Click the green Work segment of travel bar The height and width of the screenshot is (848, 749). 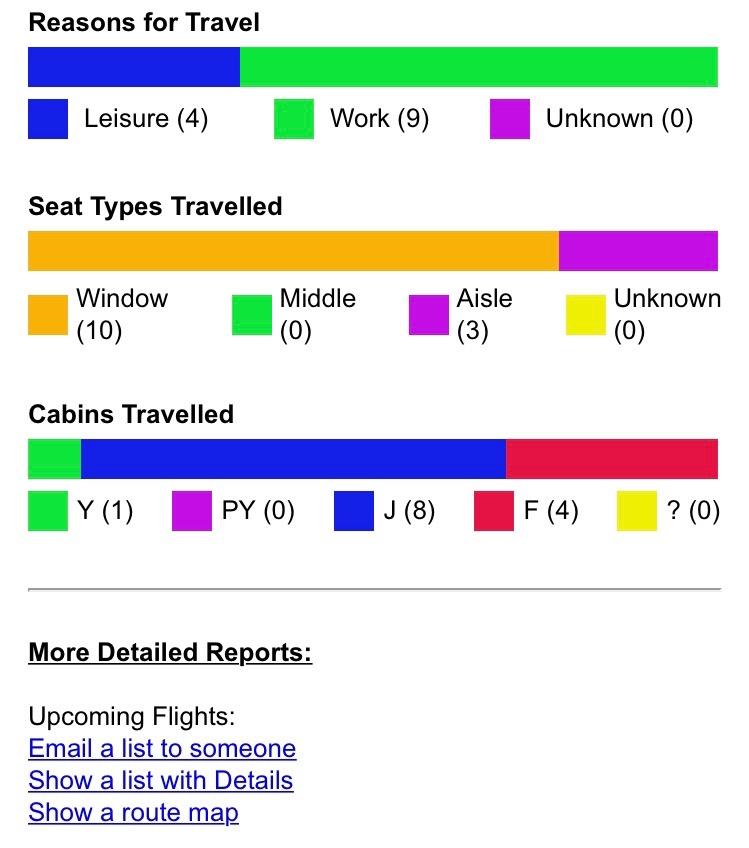[479, 67]
